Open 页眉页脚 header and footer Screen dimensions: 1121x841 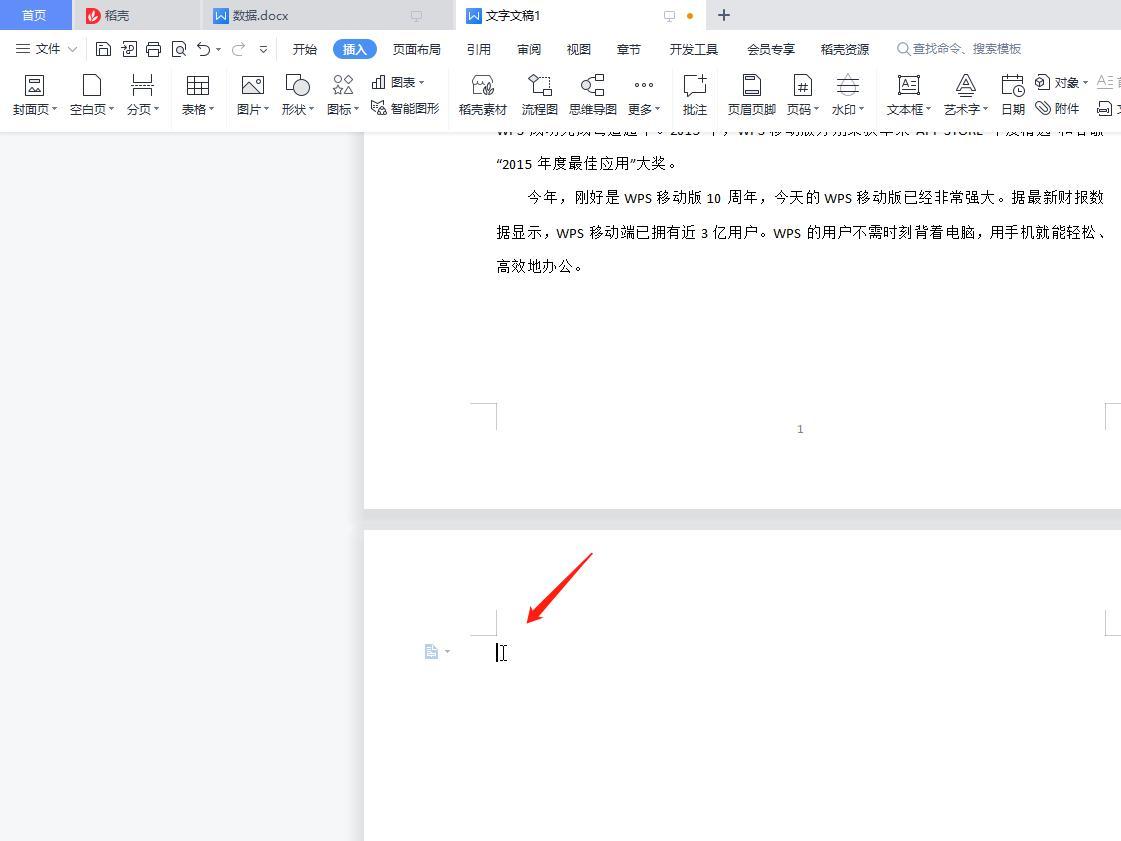(751, 95)
